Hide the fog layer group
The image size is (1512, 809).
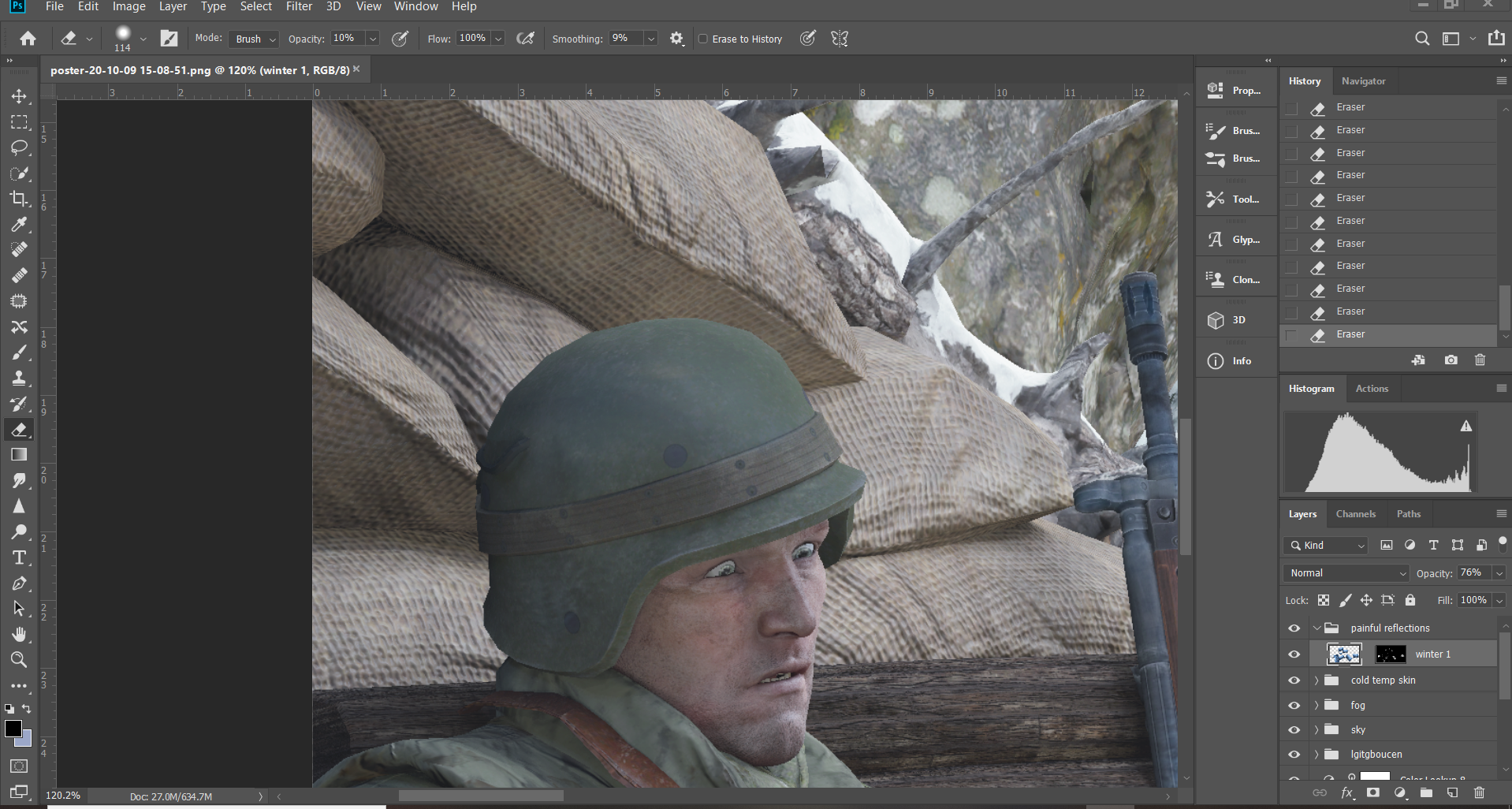pos(1294,705)
